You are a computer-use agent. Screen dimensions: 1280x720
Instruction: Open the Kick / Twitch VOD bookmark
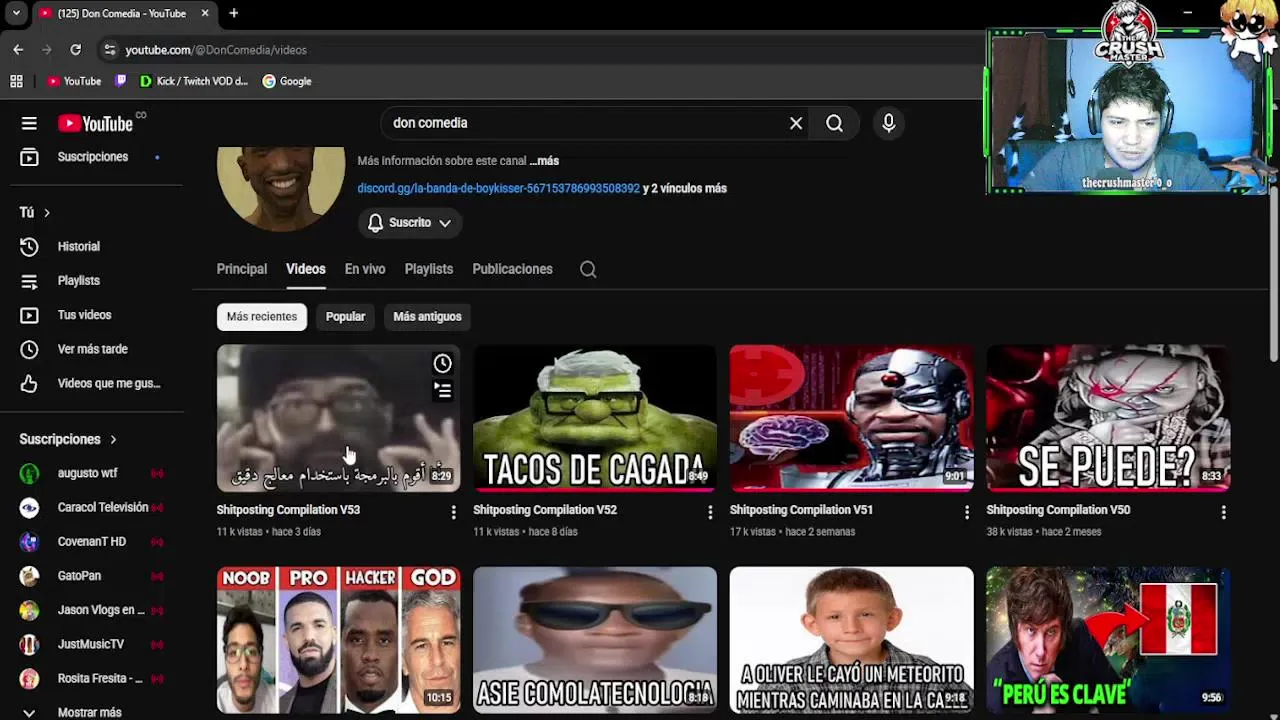[x=194, y=81]
